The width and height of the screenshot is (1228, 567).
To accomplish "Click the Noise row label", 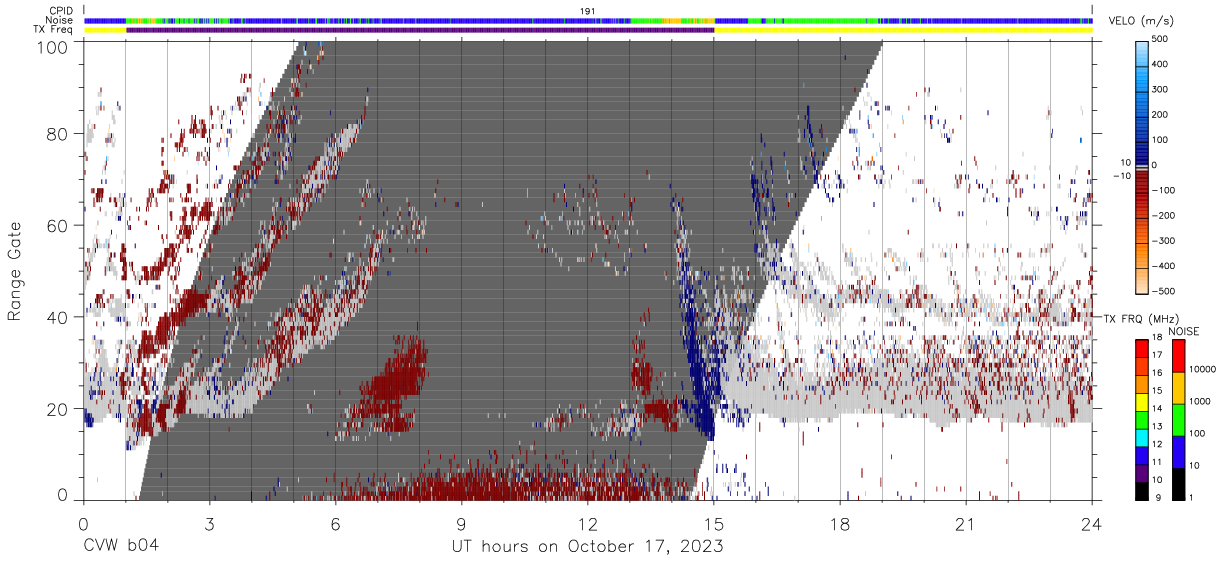I will click(60, 20).
